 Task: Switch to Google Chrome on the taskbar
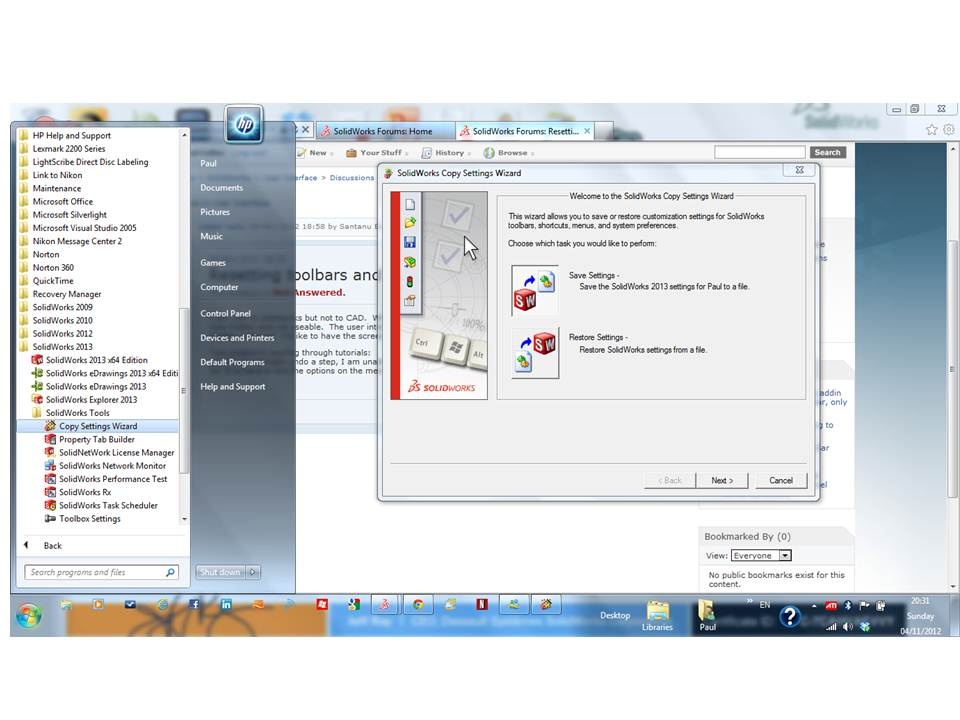[x=418, y=605]
